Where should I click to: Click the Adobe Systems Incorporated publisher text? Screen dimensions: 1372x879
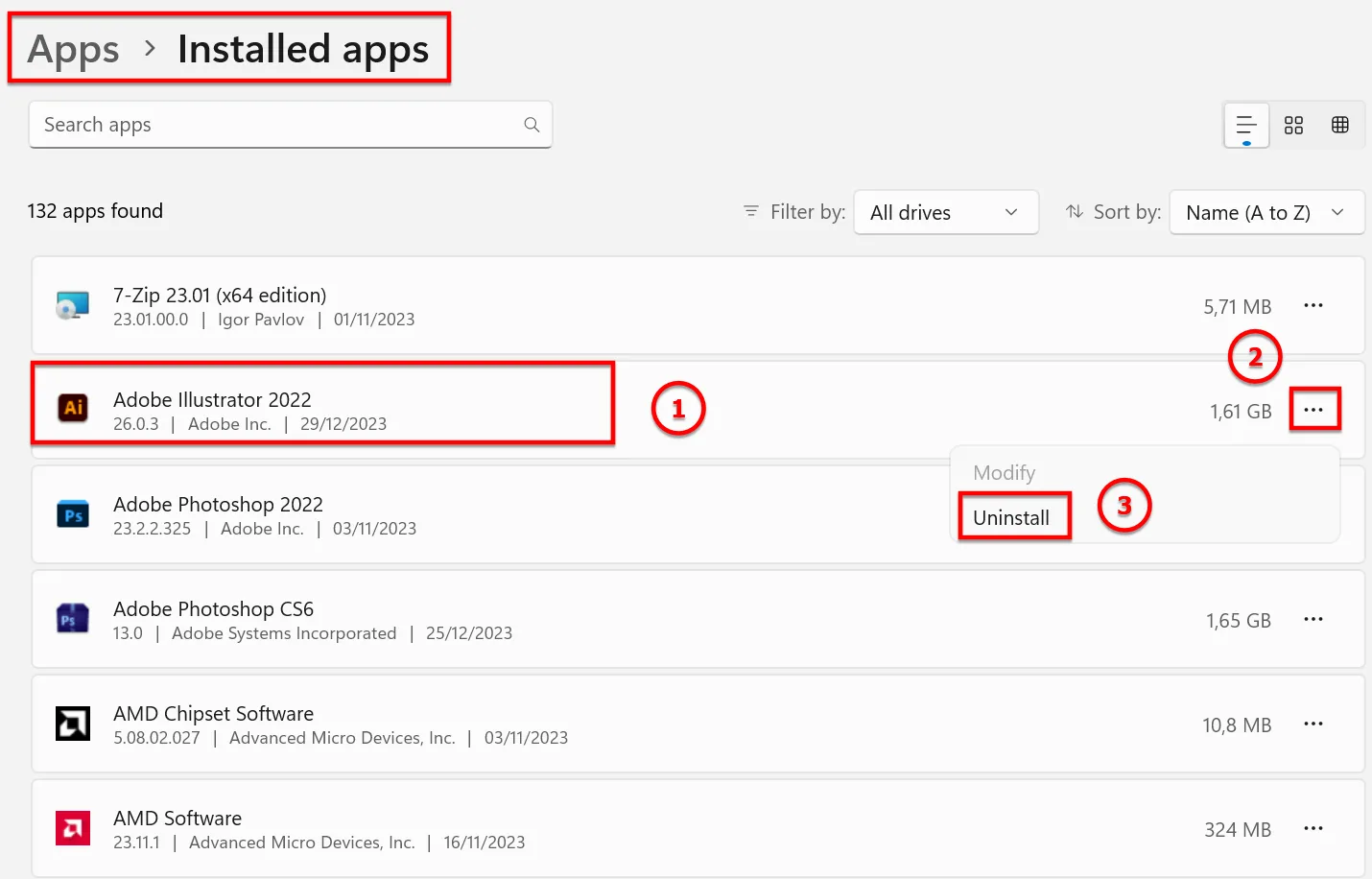(284, 633)
